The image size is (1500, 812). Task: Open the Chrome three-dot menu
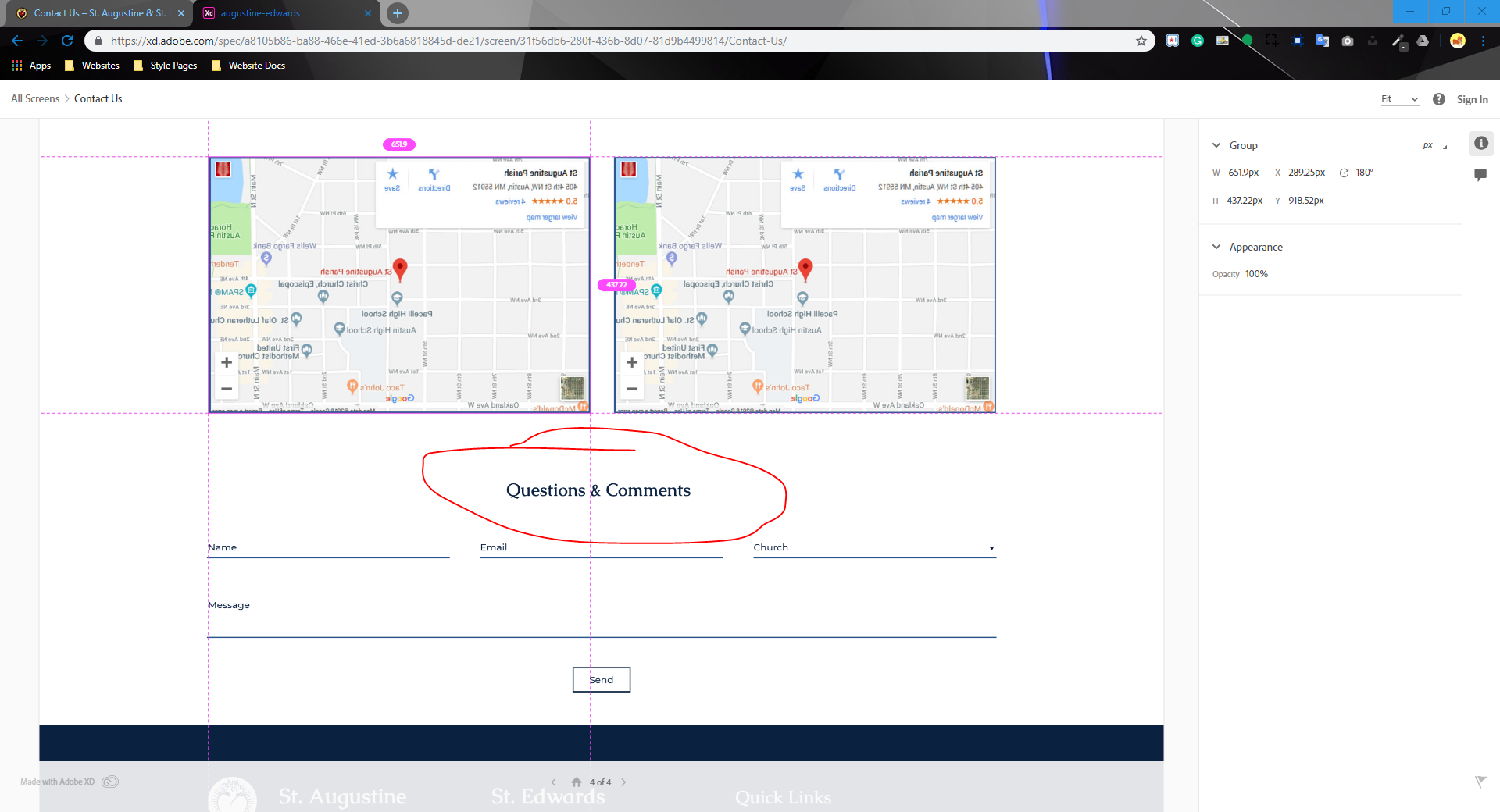(1482, 41)
